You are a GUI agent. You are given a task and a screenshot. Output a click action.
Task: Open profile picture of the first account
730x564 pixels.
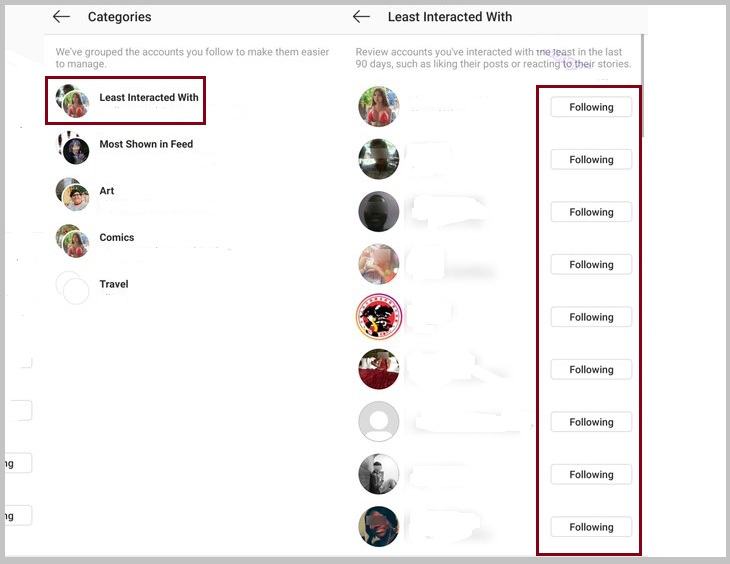click(x=379, y=107)
